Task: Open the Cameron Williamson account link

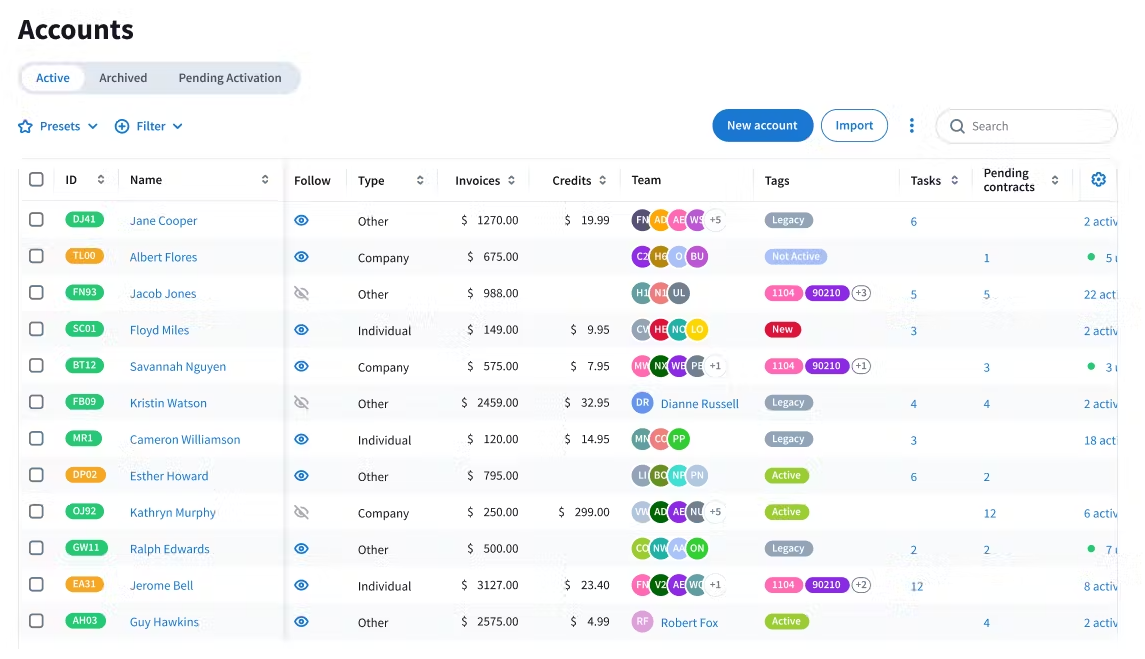Action: coord(185,440)
